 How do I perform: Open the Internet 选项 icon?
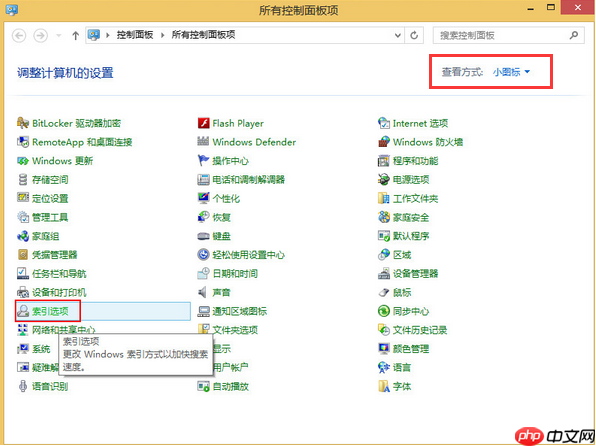tap(384, 123)
